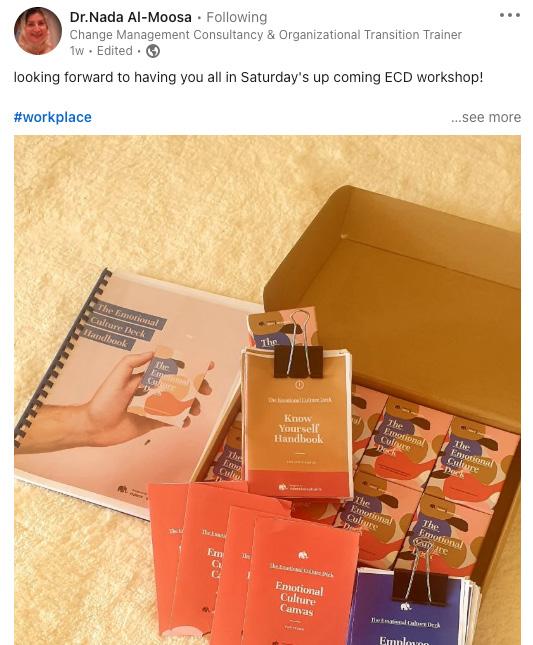The width and height of the screenshot is (533, 645).
Task: Click the 1w Edited timestamp
Action: [x=101, y=51]
